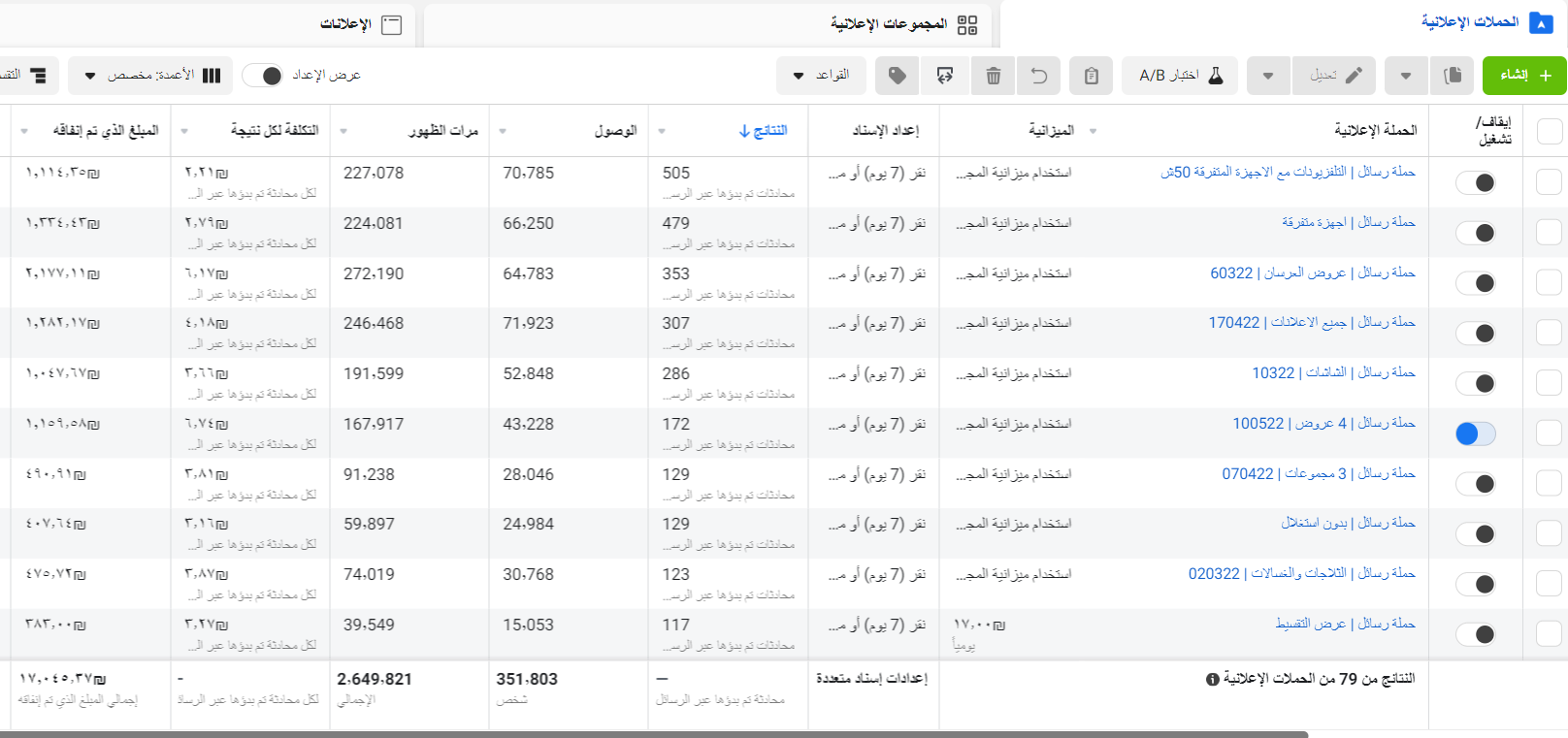The height and width of the screenshot is (738, 1568).
Task: Switch to الإعلانات ads tab
Action: [360, 24]
